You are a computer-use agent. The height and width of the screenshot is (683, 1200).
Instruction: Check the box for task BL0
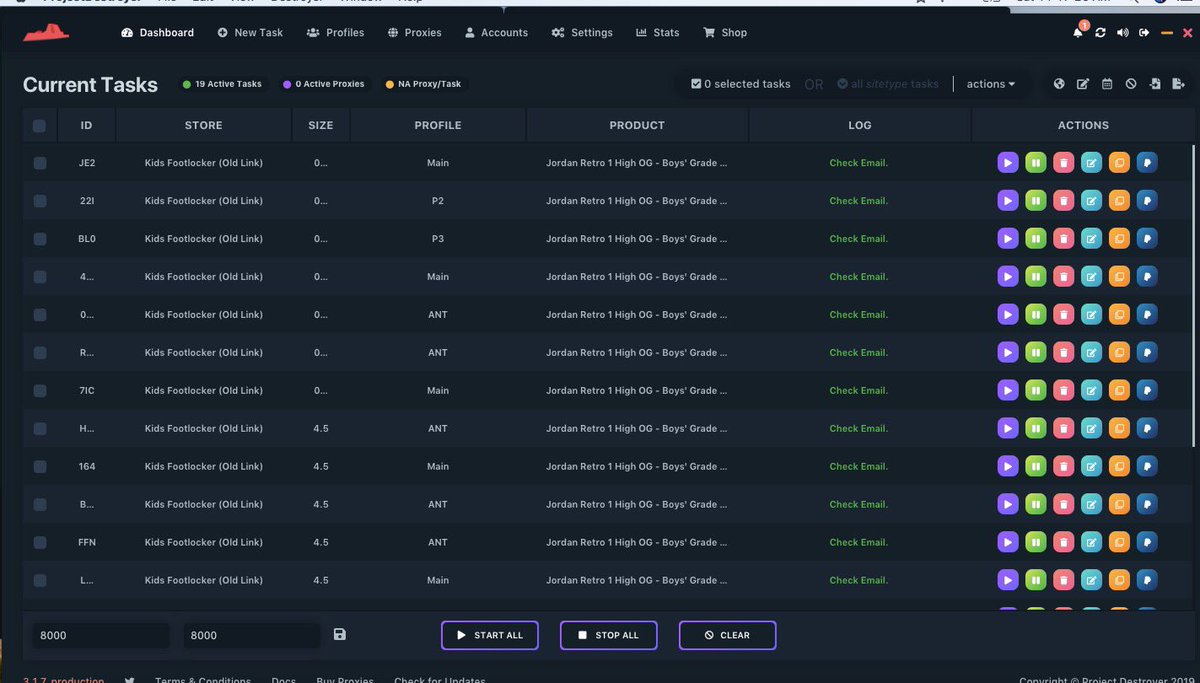(x=39, y=239)
